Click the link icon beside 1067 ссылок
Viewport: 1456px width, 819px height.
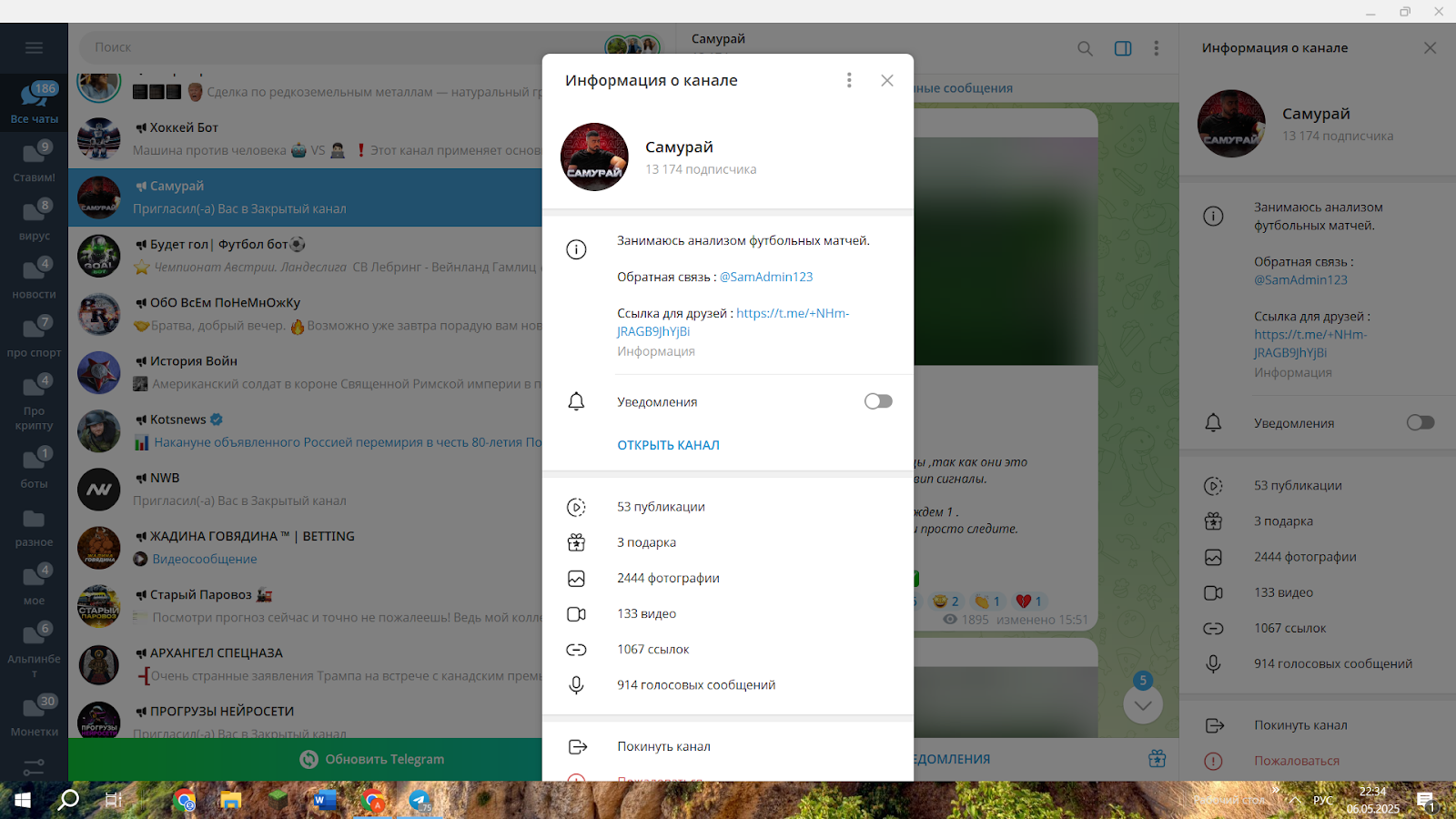[576, 650]
